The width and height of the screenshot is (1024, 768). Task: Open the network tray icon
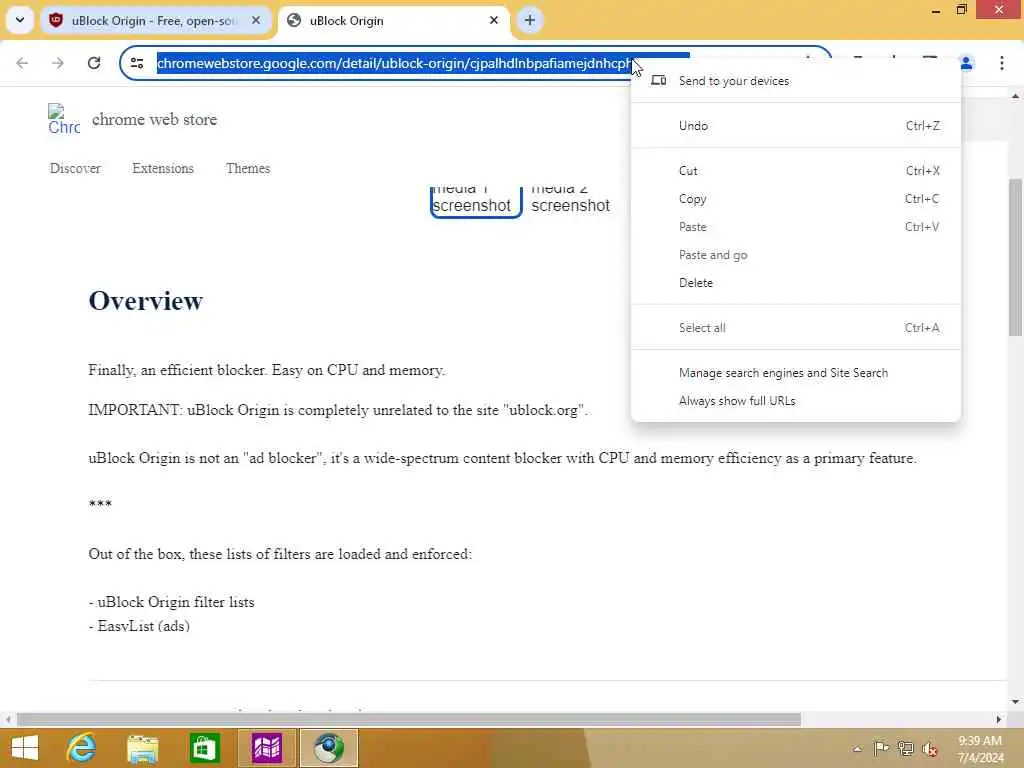[905, 748]
